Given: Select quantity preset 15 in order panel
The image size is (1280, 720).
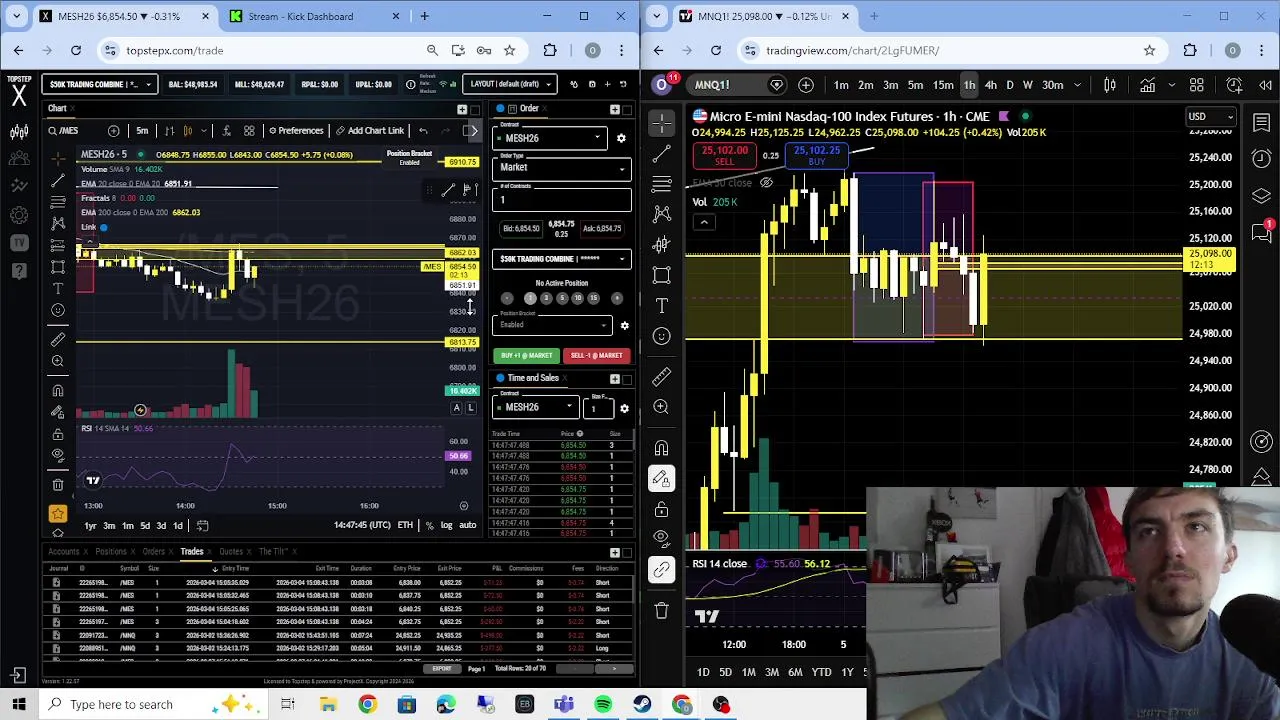Looking at the screenshot, I should click(593, 298).
